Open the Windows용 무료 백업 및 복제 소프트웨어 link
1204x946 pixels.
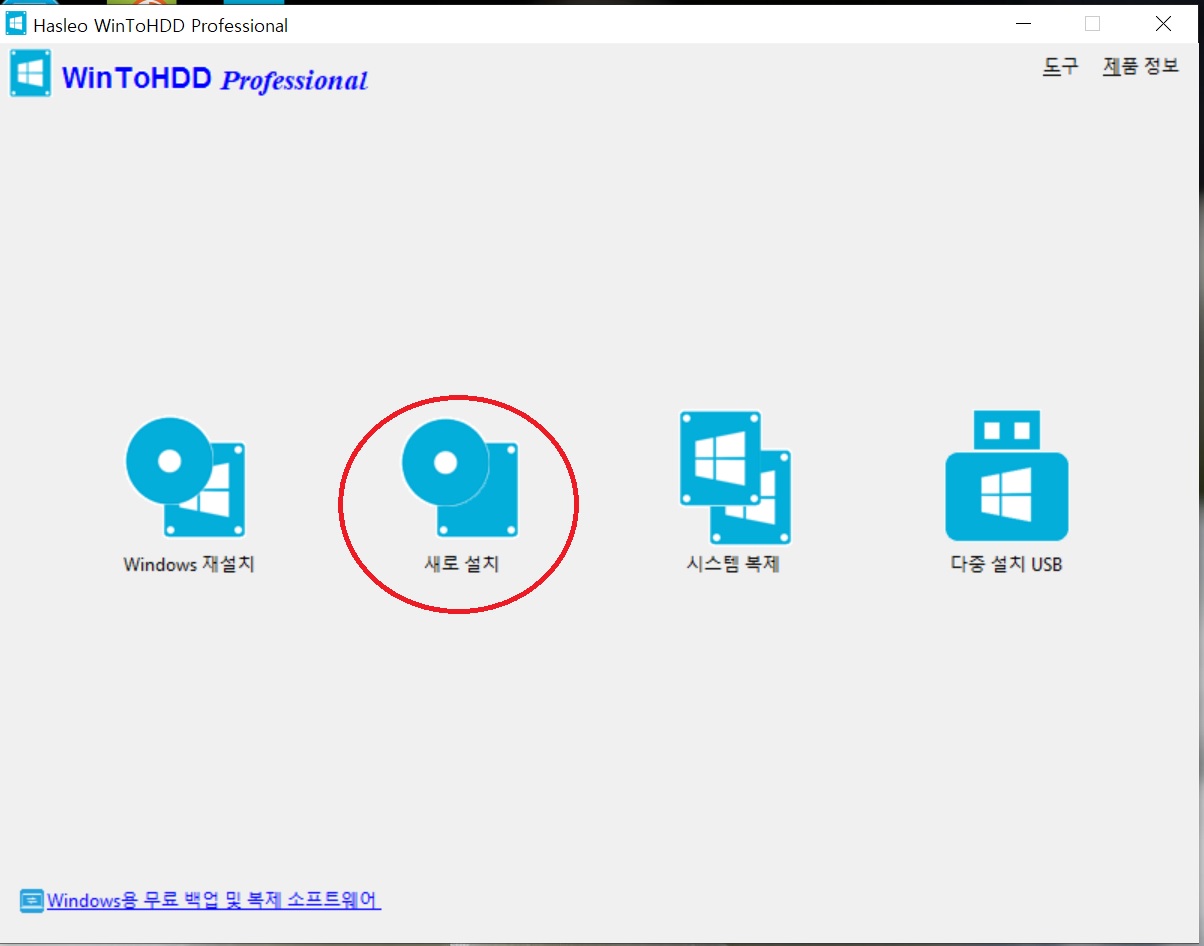[x=214, y=900]
